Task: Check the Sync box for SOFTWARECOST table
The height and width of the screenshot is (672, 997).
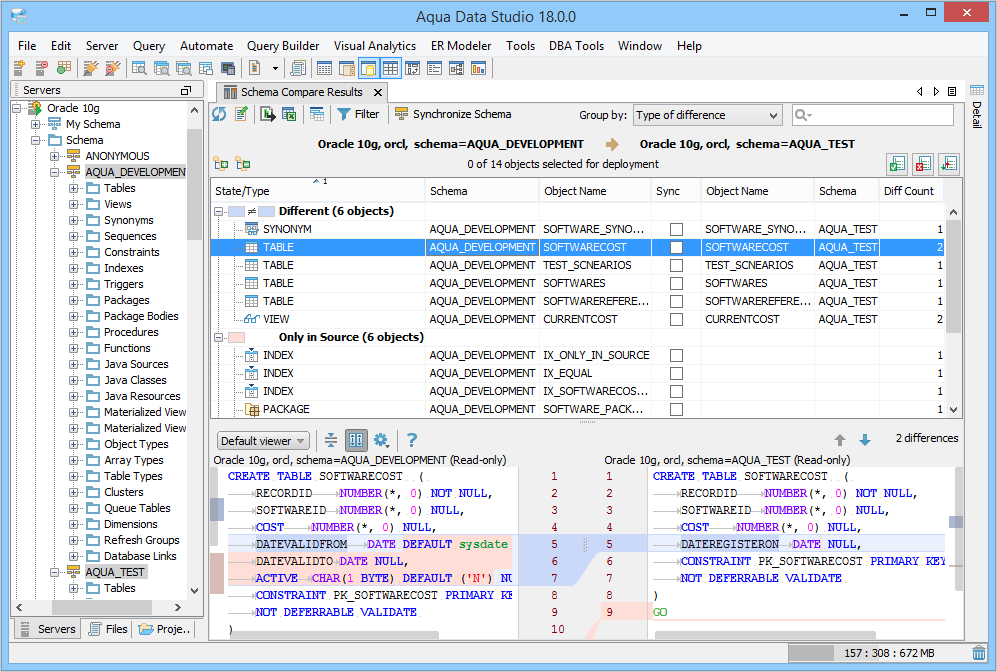Action: tap(676, 248)
